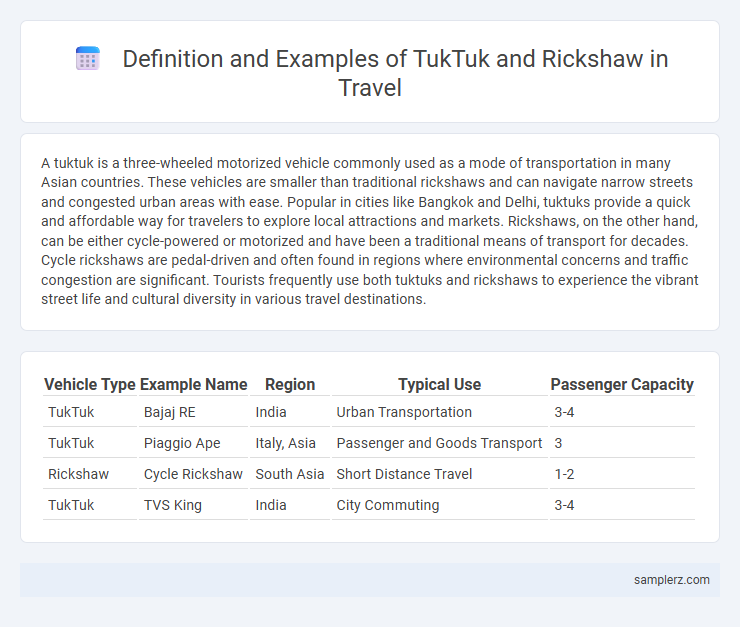Screen dimensions: 740x627
Task: Click the samplerz.com footer text
Action: coord(672,580)
